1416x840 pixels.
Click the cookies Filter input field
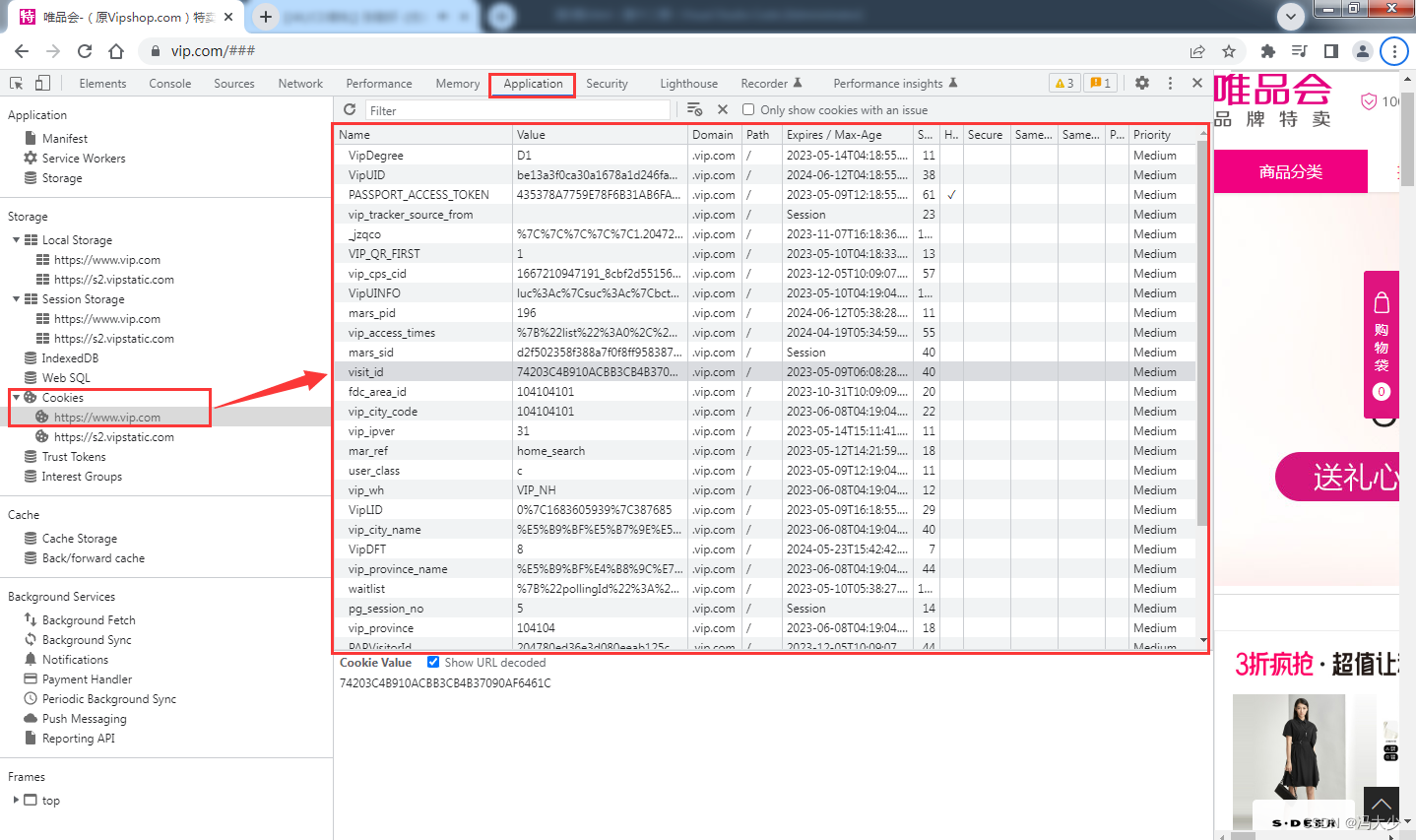tap(518, 110)
